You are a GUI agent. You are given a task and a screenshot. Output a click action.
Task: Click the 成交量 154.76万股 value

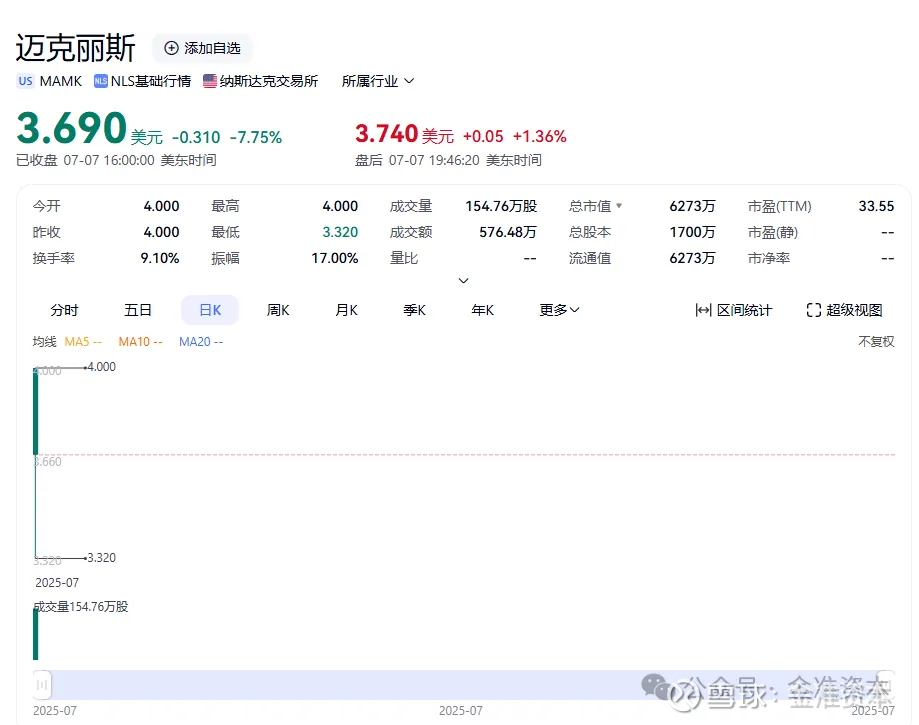[x=501, y=206]
